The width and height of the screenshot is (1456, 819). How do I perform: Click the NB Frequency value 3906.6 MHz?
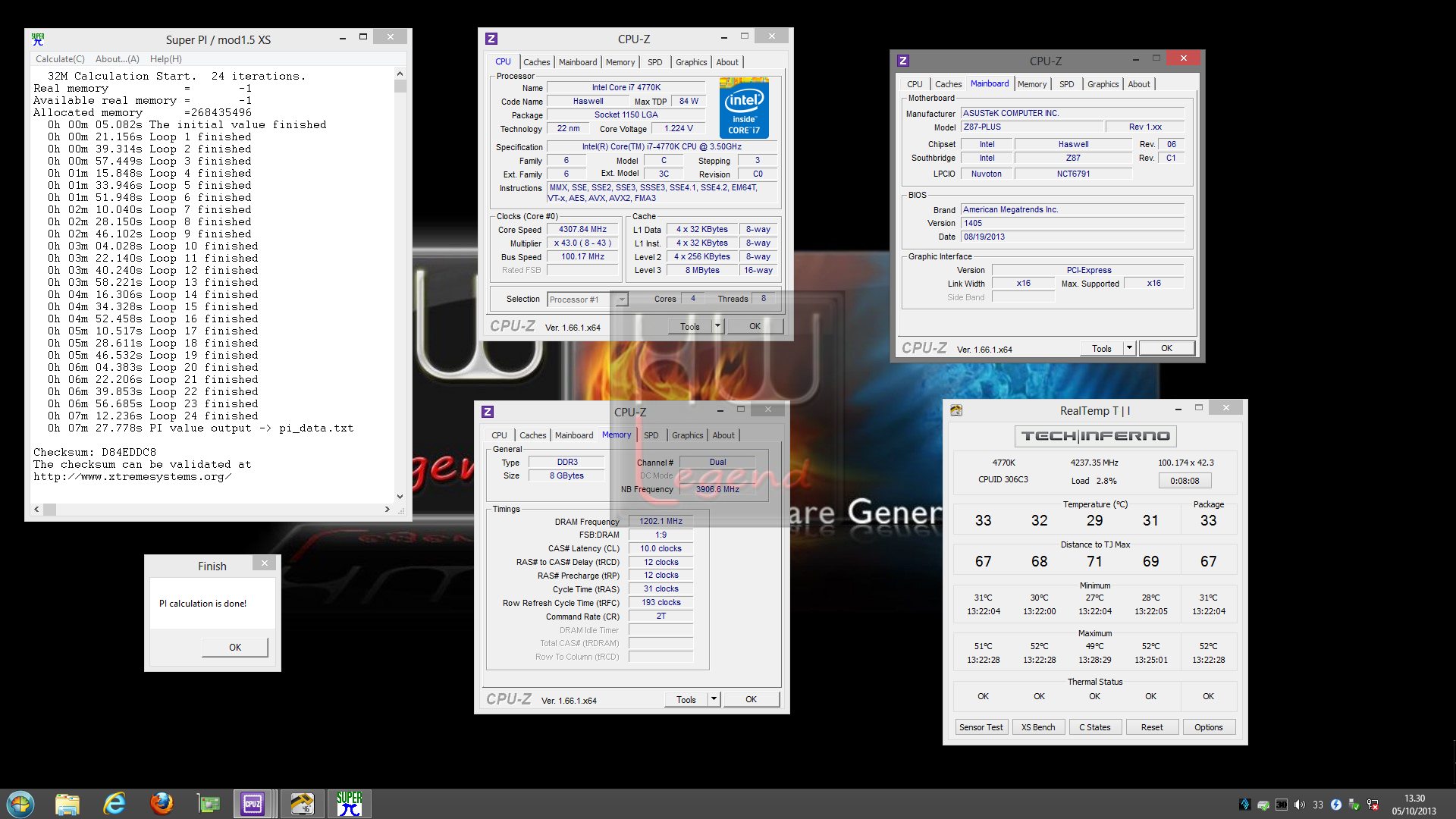click(717, 489)
